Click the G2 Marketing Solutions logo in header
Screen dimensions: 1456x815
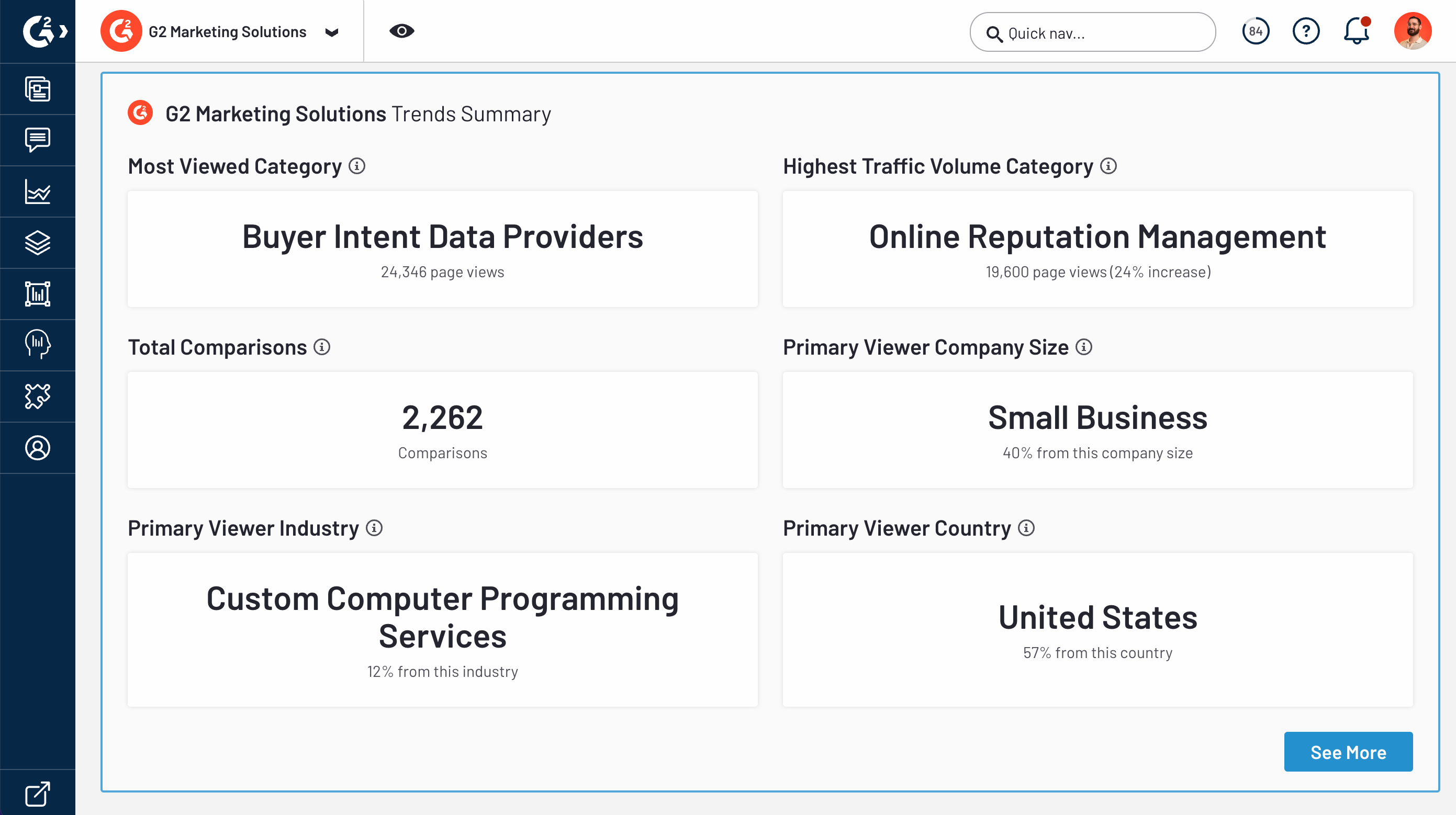coord(121,31)
